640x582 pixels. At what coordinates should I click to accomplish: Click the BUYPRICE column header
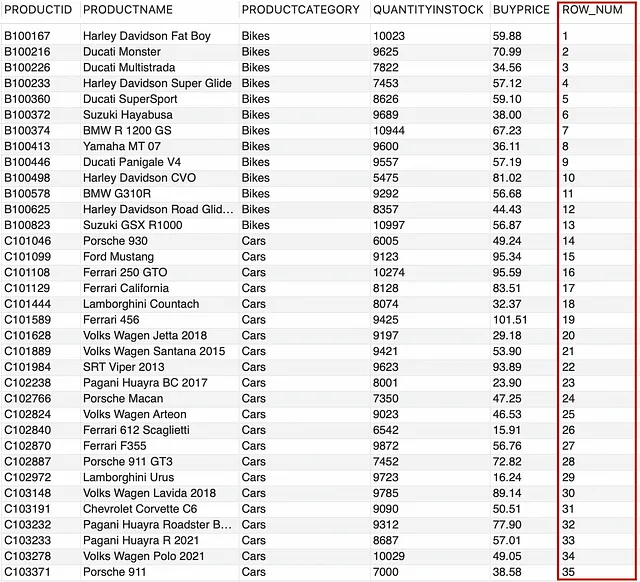tap(521, 9)
